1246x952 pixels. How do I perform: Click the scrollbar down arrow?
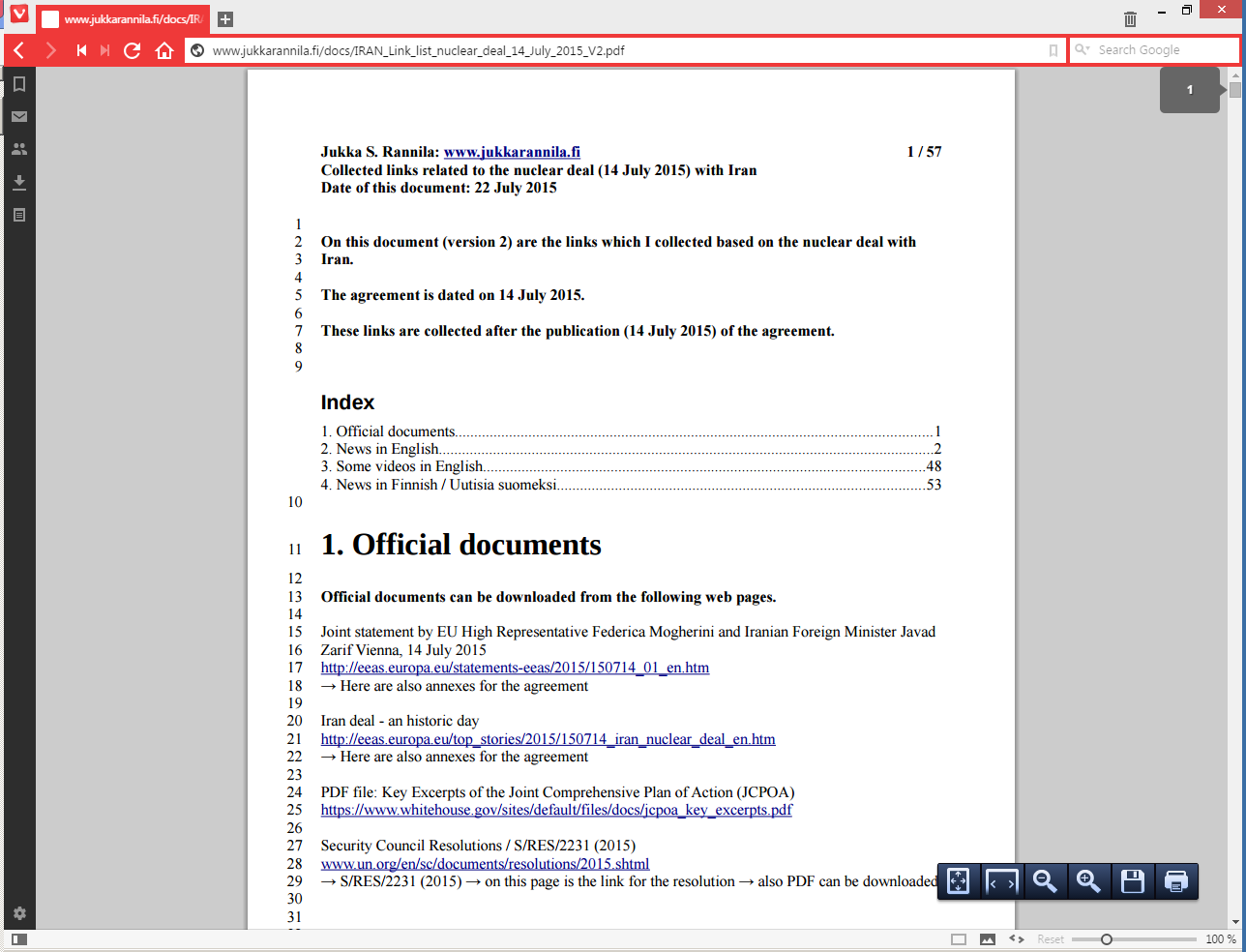pyautogui.click(x=1236, y=922)
